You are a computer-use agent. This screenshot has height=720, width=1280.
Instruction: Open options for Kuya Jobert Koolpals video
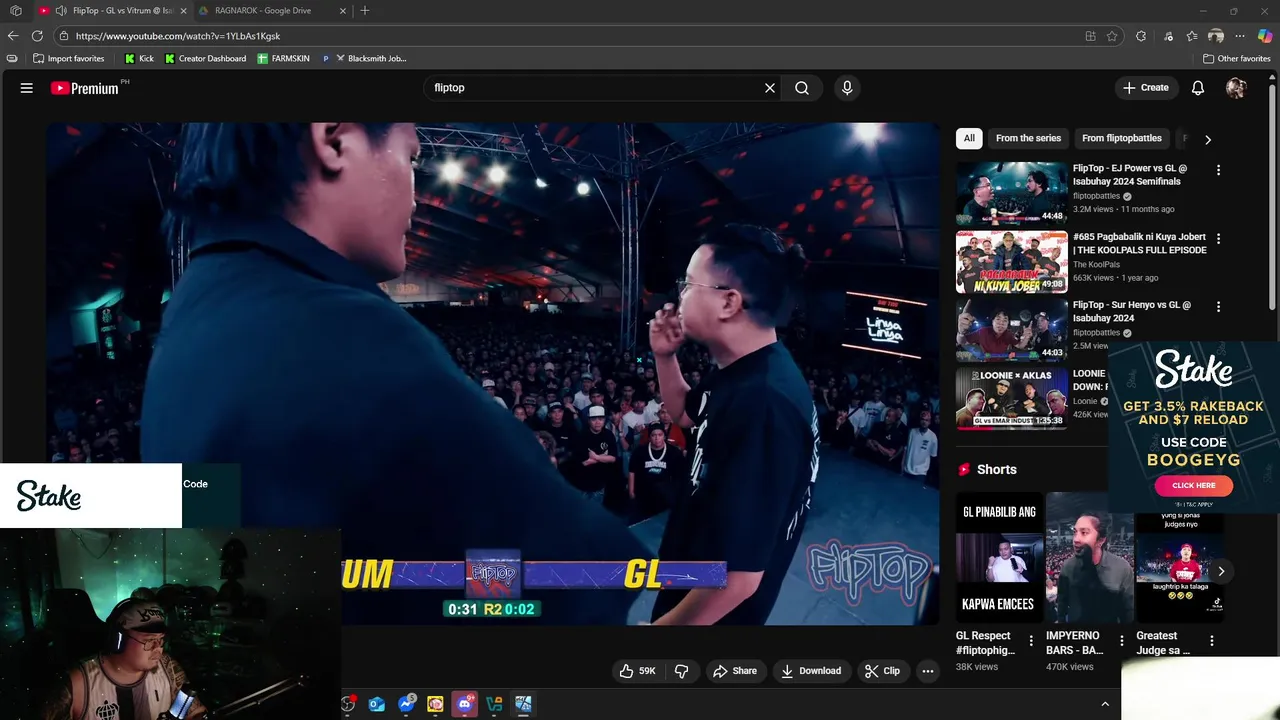click(x=1218, y=239)
